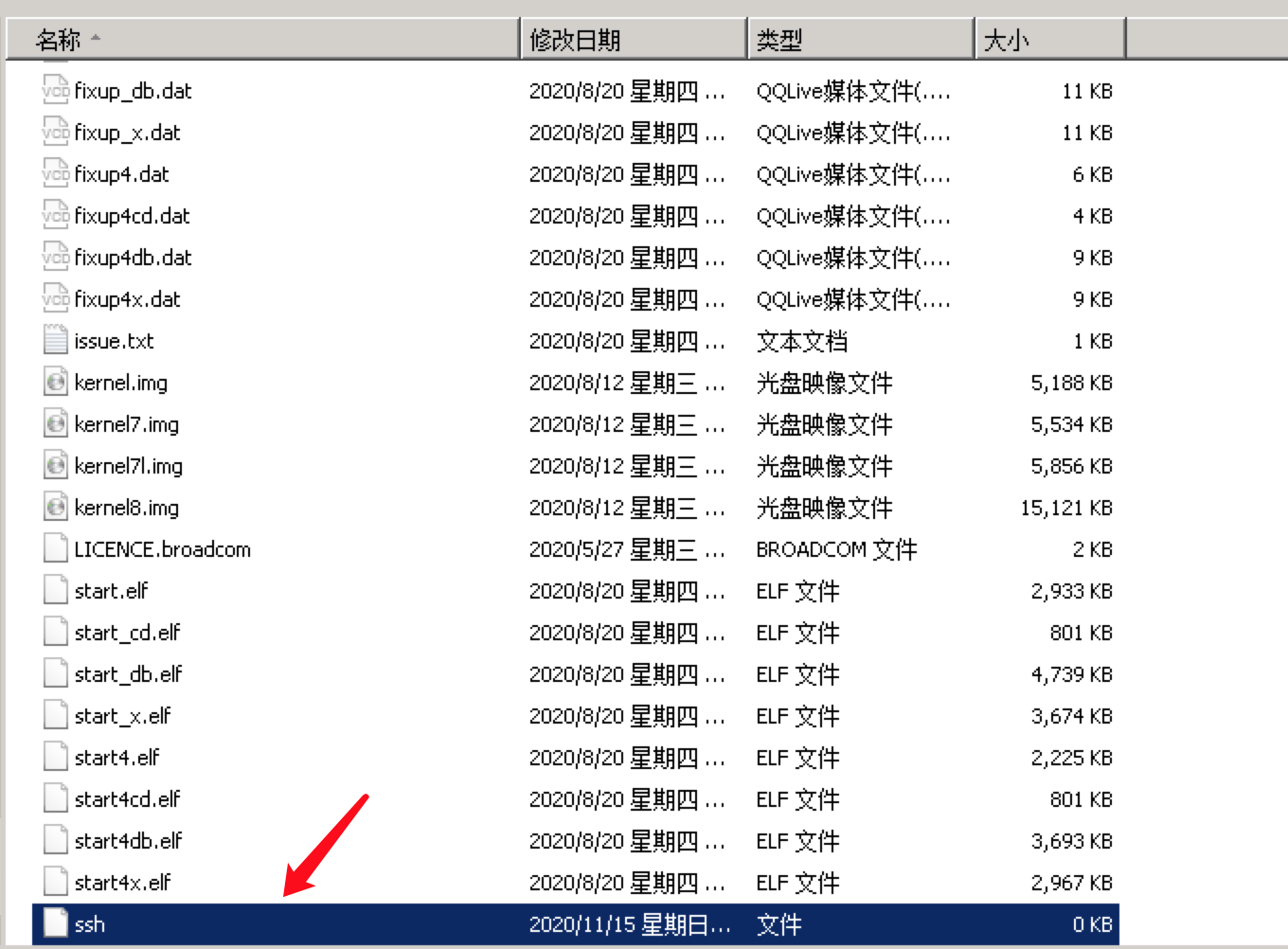
Task: Select the file name start4db.elf
Action: click(x=128, y=841)
